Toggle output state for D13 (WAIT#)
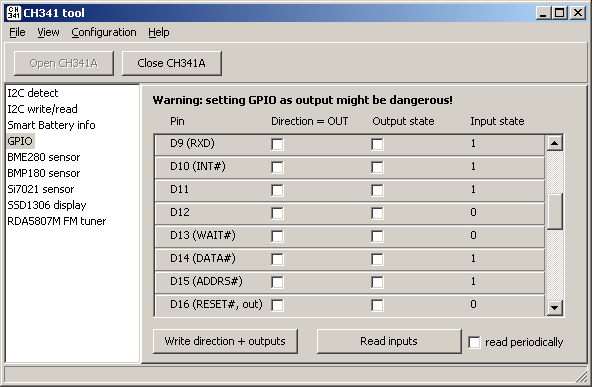Image resolution: width=592 pixels, height=387 pixels. pos(377,236)
